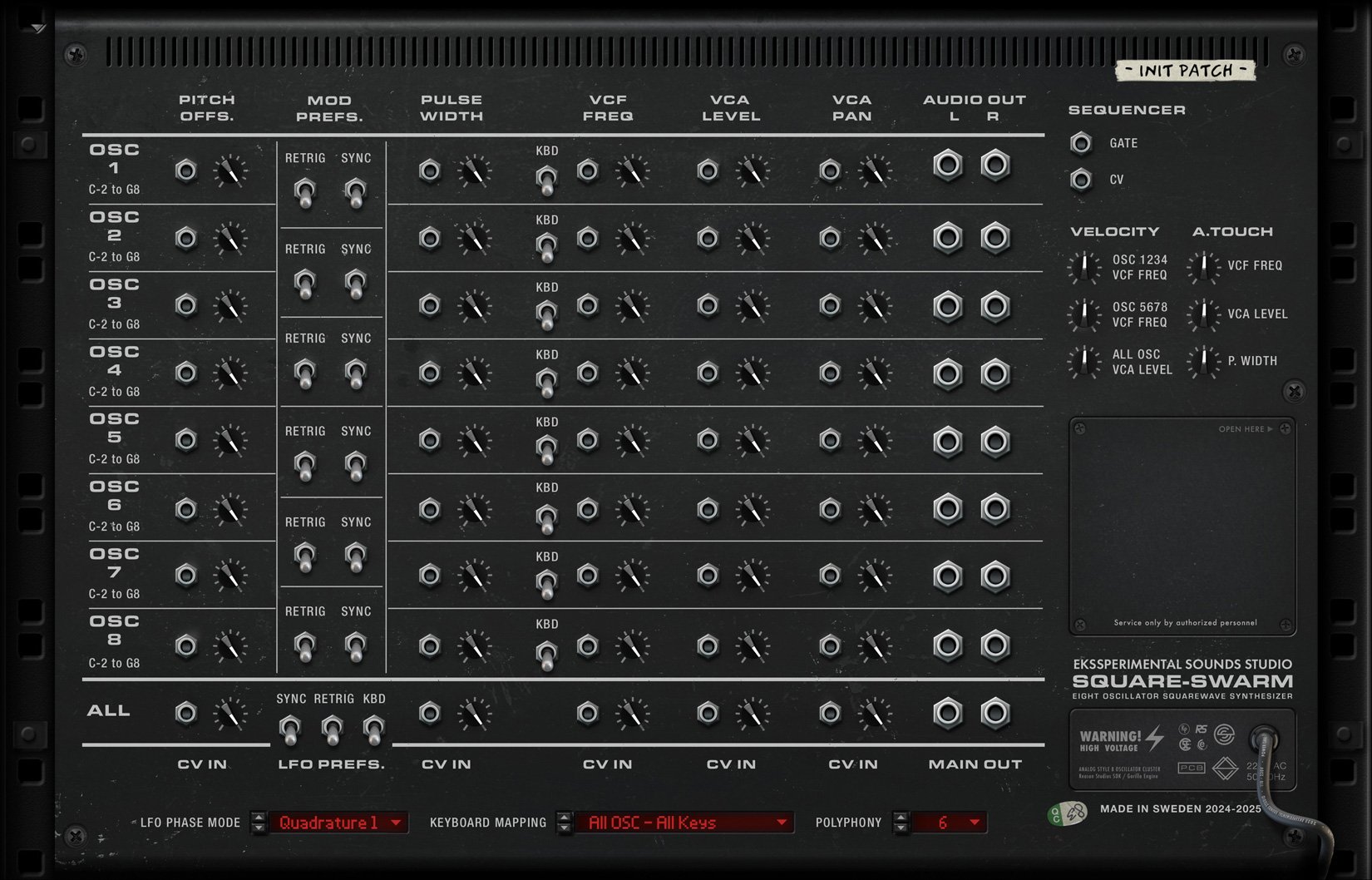Click ALL row VCF Freq CV In jack
The image size is (1372, 880).
(588, 713)
